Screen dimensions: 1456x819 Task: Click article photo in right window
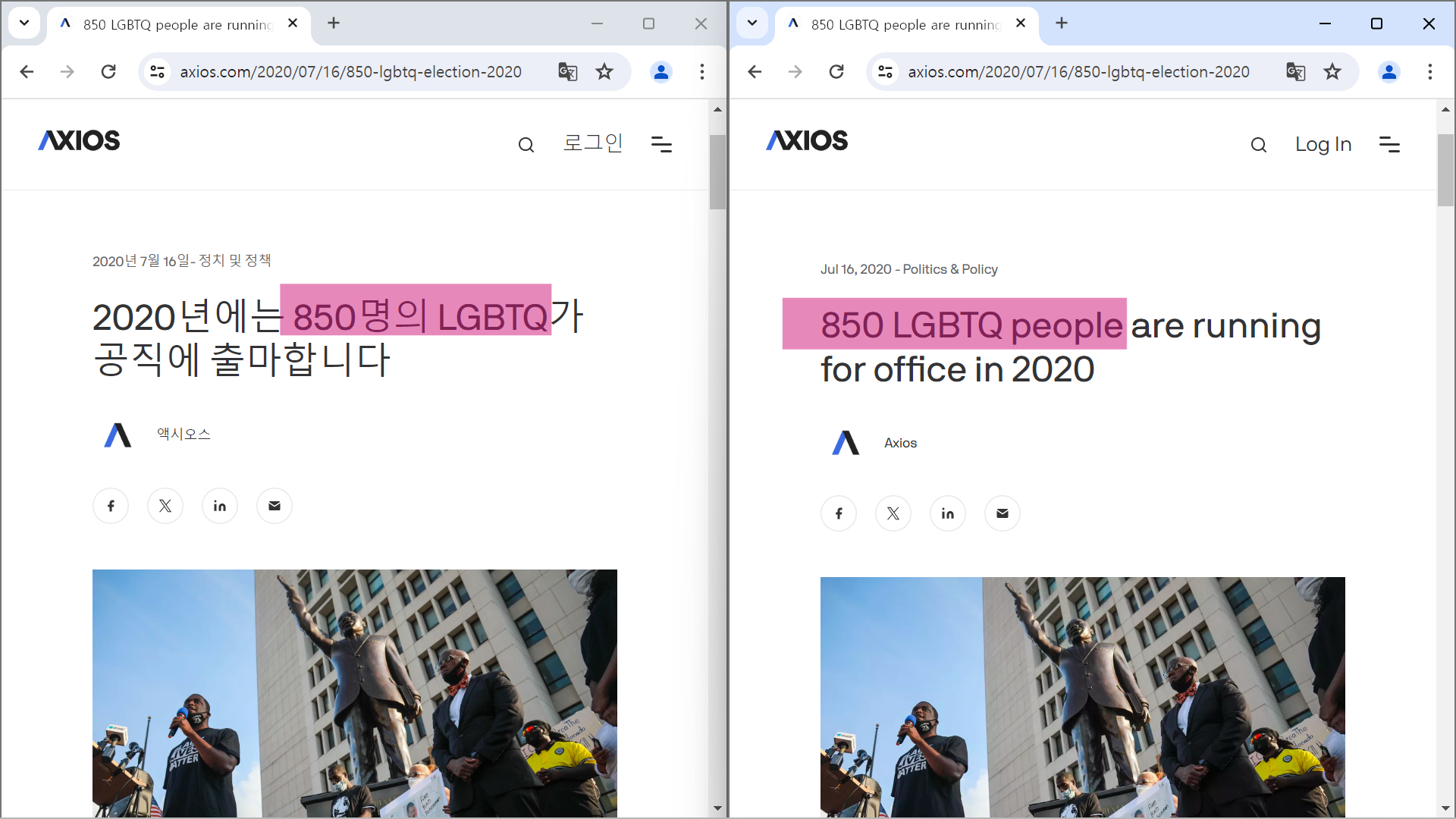click(1083, 697)
